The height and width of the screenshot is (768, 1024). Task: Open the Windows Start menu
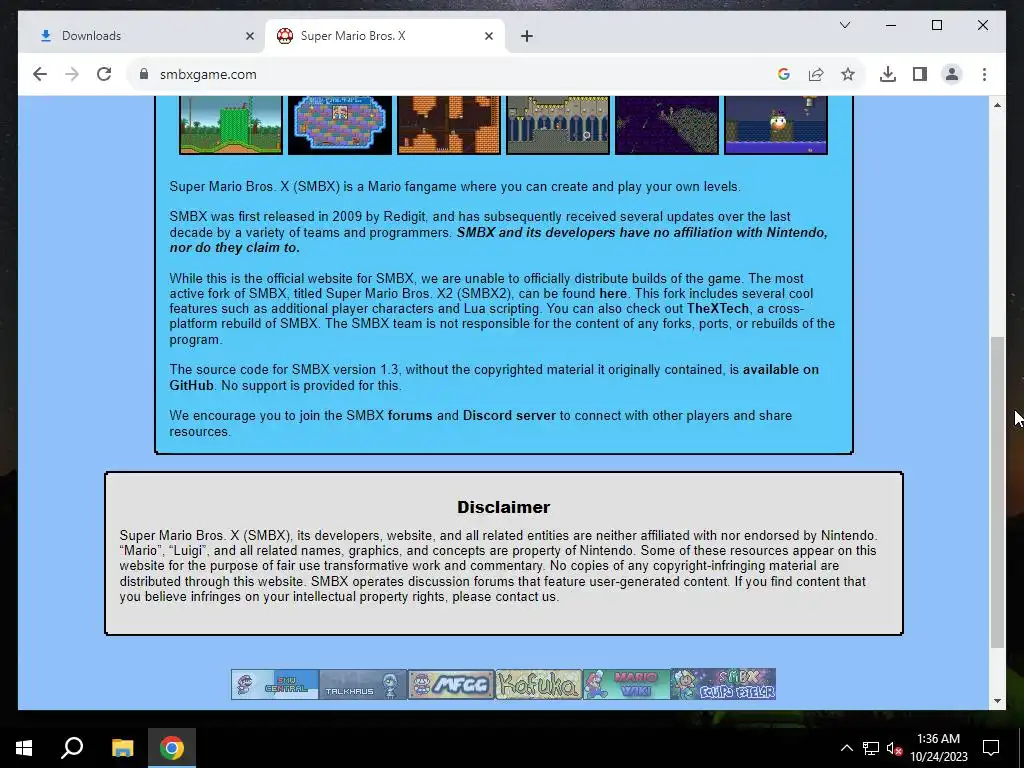pyautogui.click(x=24, y=748)
